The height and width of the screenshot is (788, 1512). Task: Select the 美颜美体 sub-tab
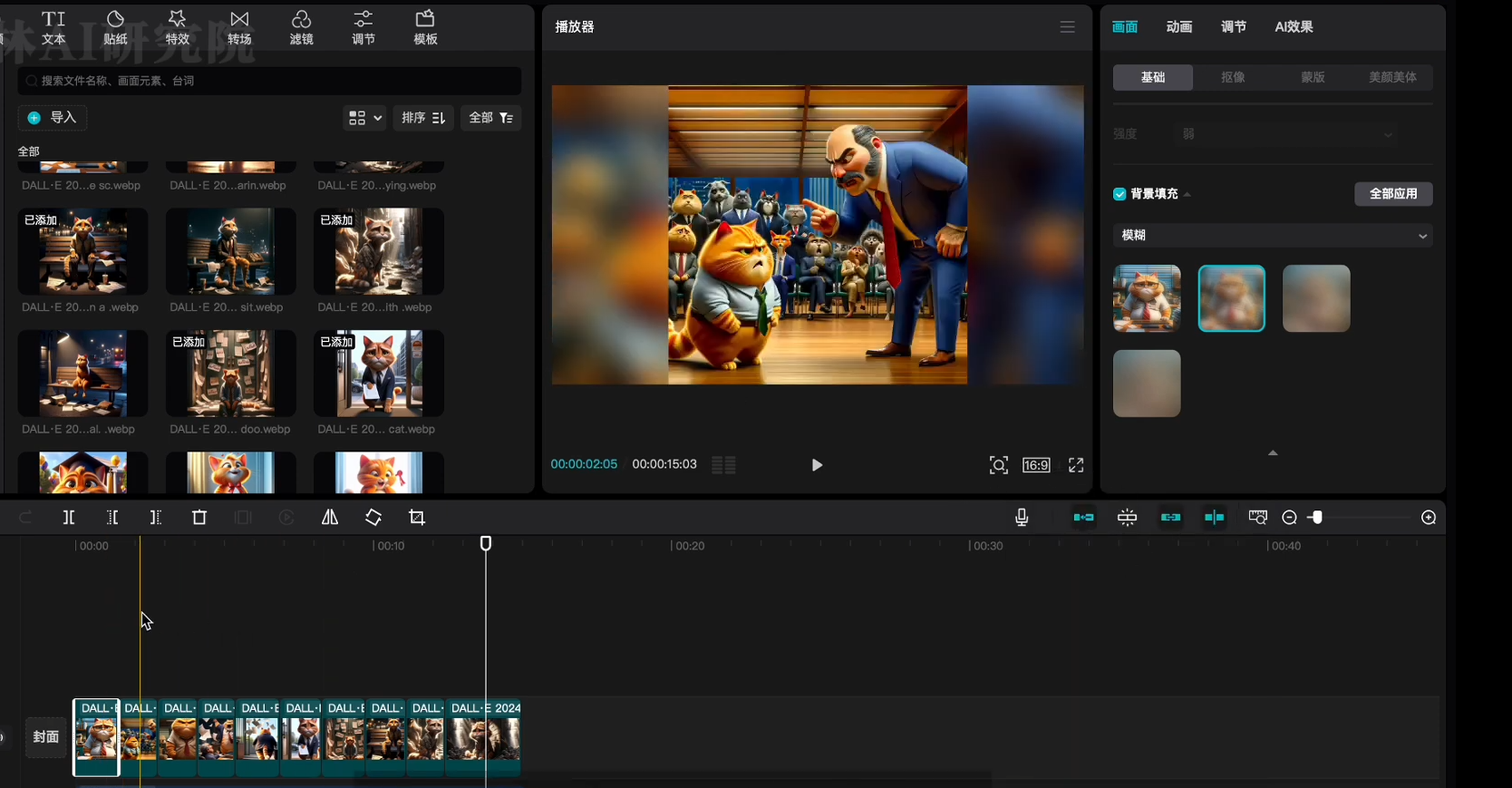coord(1392,77)
